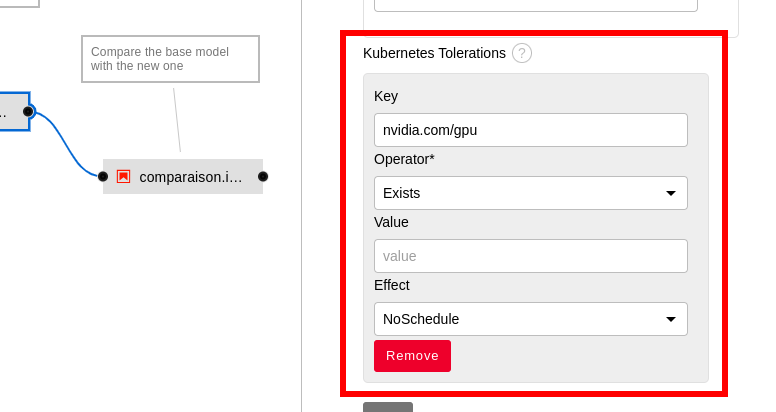Viewport: 776px width, 412px height.
Task: Select the highlighted blue node at left edge
Action: tap(12, 111)
